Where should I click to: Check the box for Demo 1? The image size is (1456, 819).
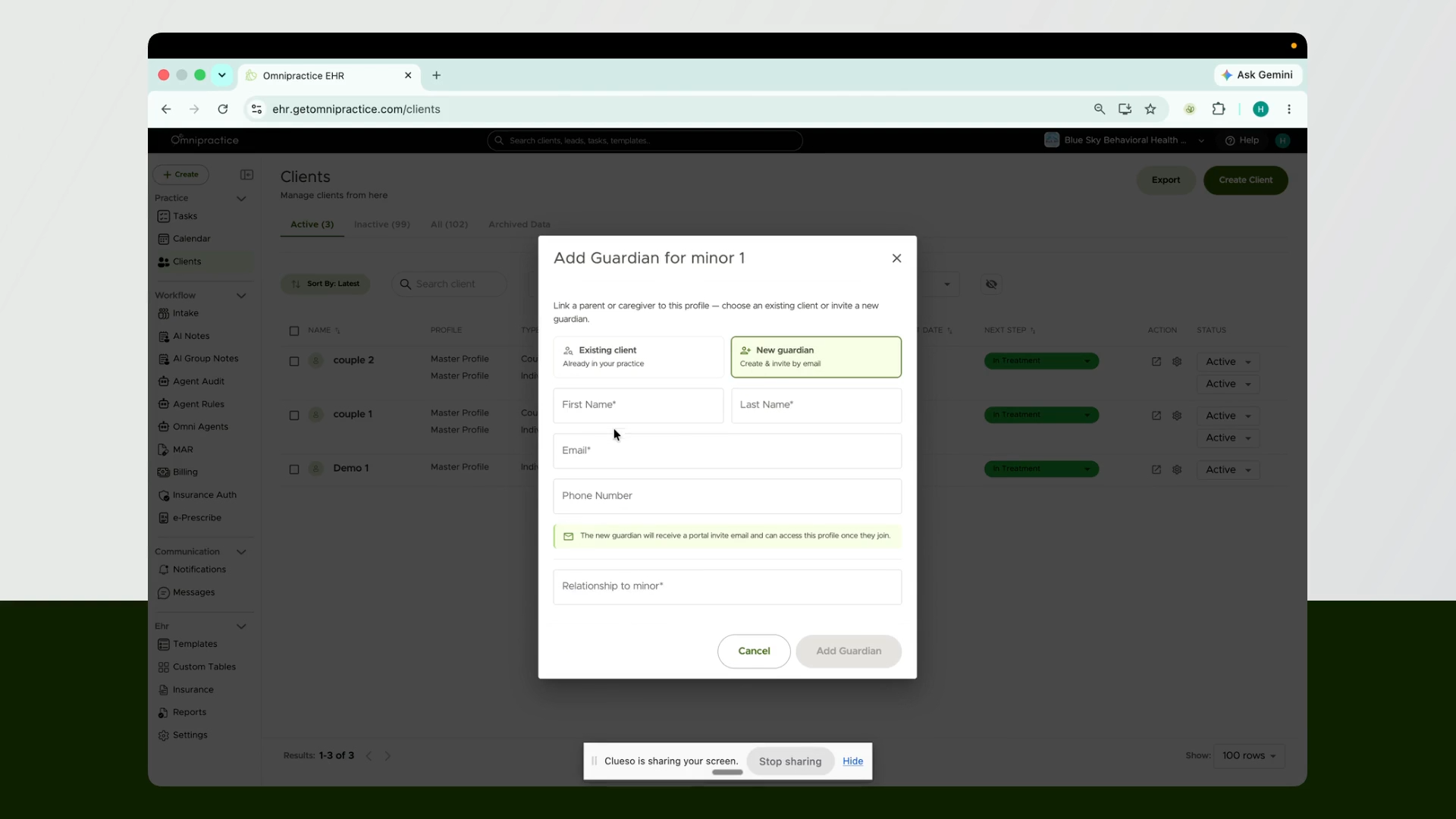point(294,469)
